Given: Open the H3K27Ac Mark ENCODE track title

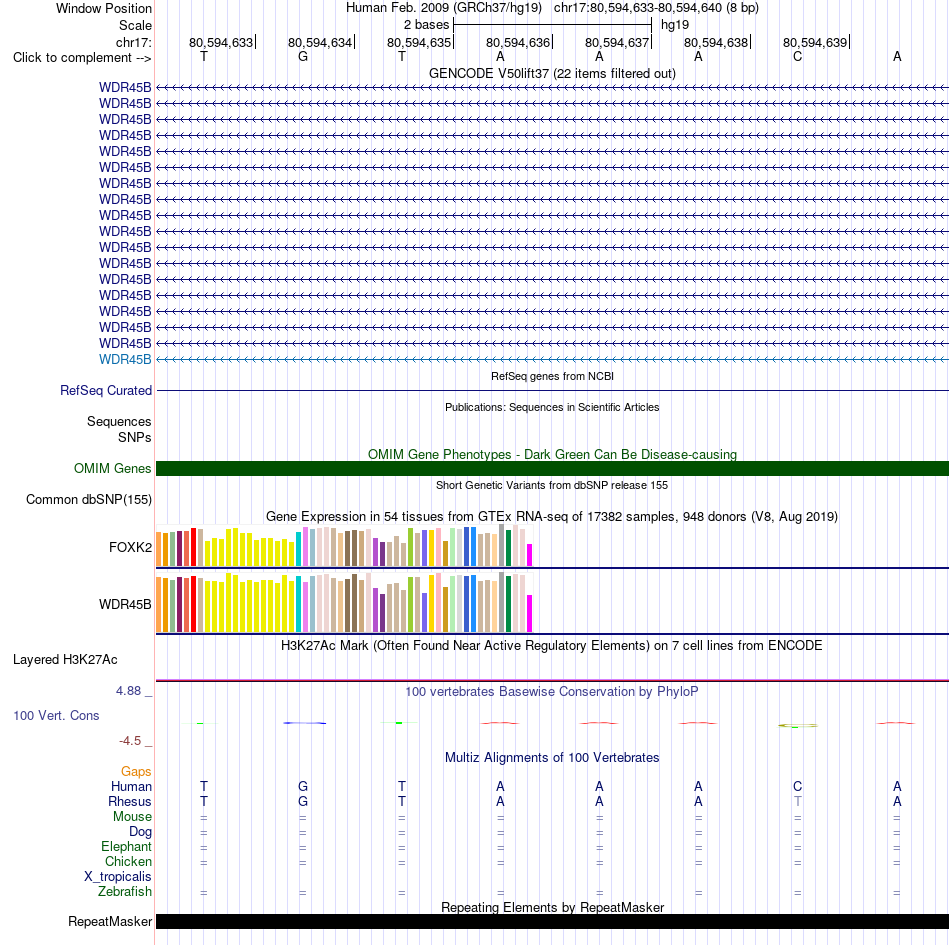Looking at the screenshot, I should click(x=552, y=646).
